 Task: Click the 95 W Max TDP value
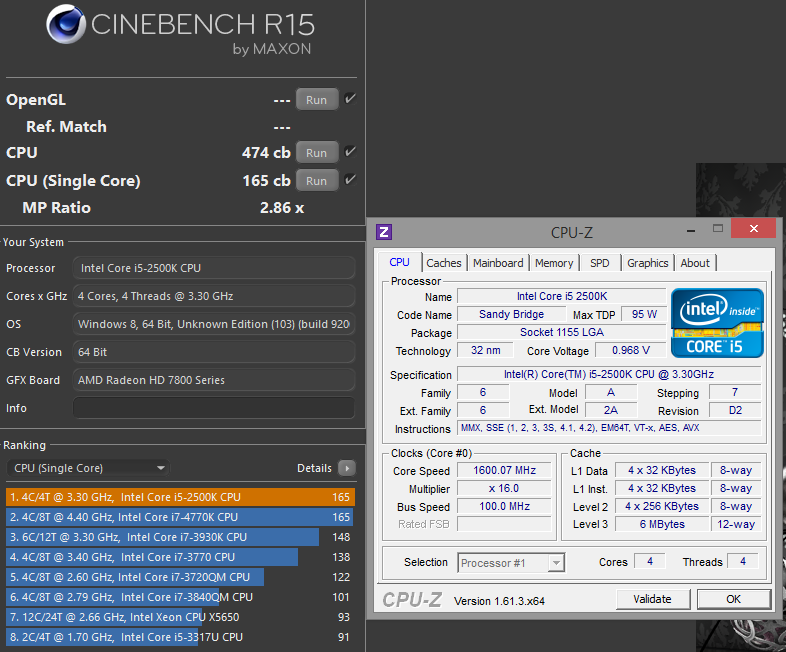pos(644,314)
